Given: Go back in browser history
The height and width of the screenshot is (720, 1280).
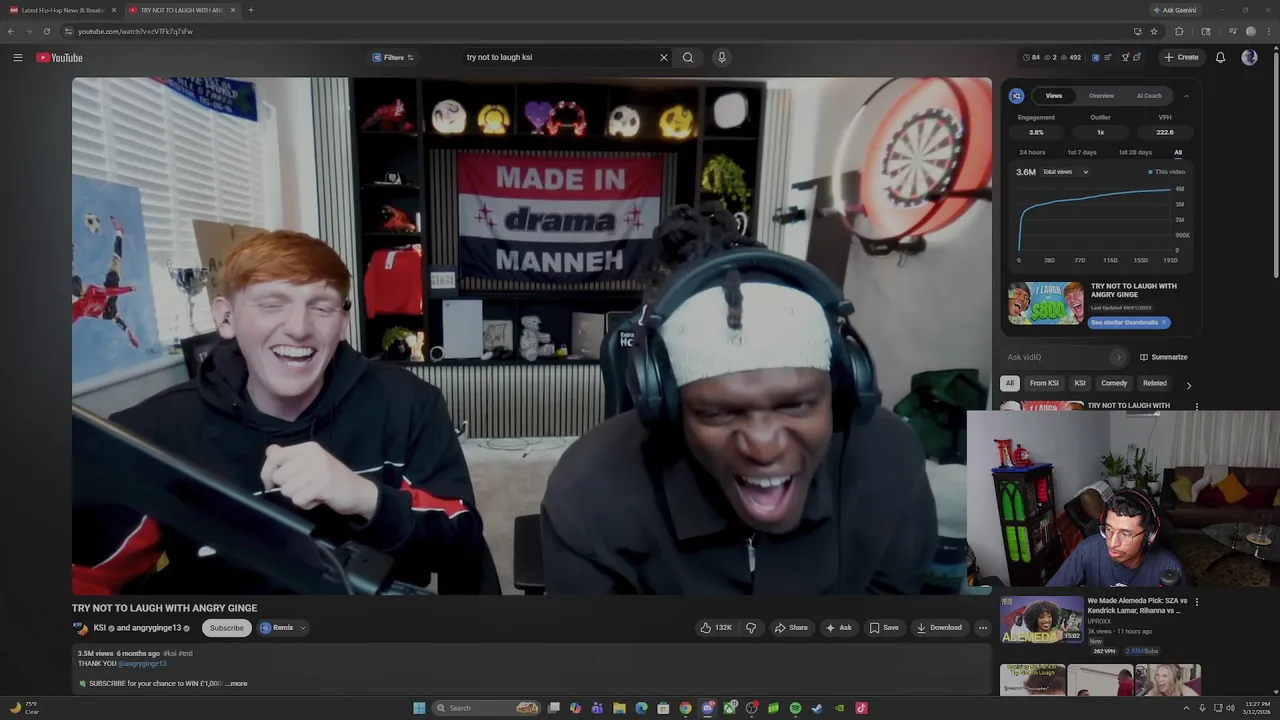Looking at the screenshot, I should (x=11, y=31).
